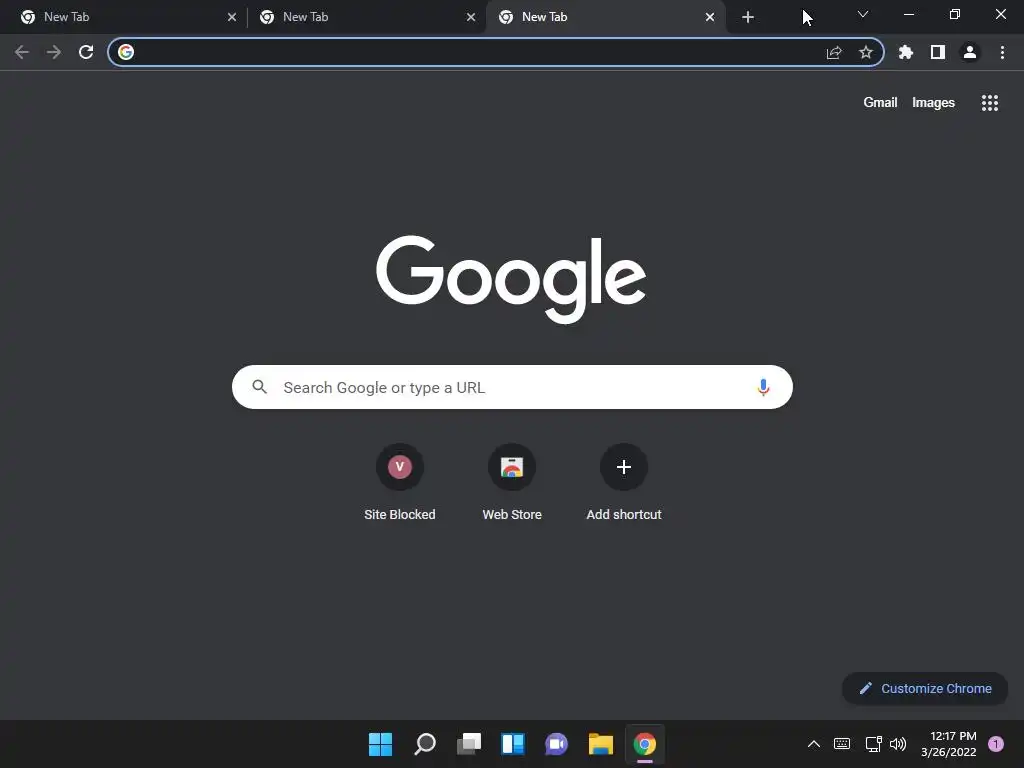The height and width of the screenshot is (768, 1024).
Task: Toggle the side panel icon
Action: tap(938, 52)
